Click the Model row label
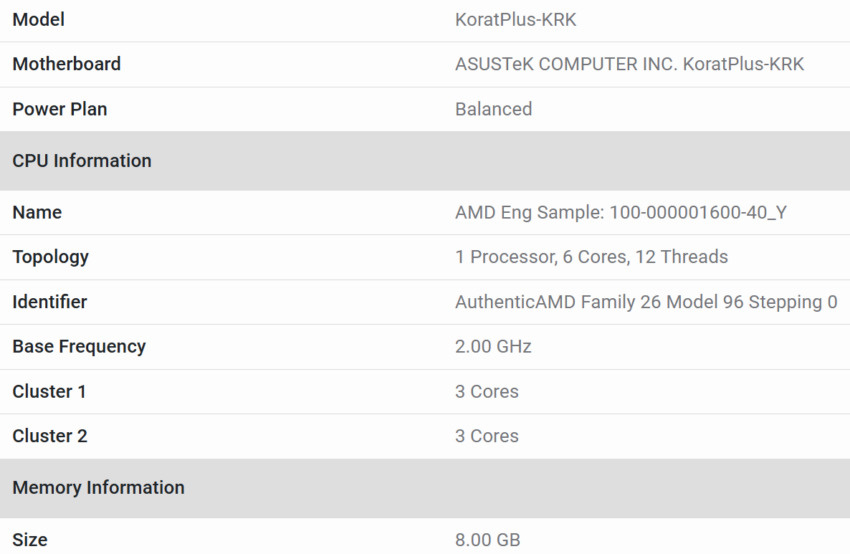Viewport: 850px width, 554px height. pos(38,20)
